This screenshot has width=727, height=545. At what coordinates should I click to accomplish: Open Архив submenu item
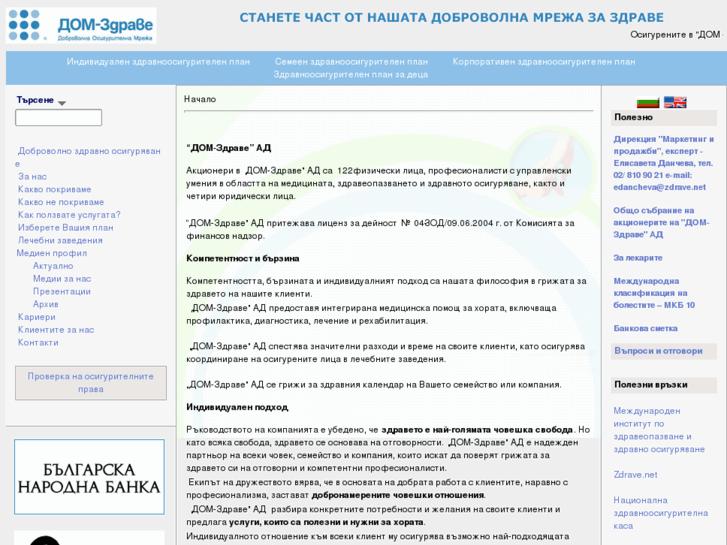[x=45, y=304]
